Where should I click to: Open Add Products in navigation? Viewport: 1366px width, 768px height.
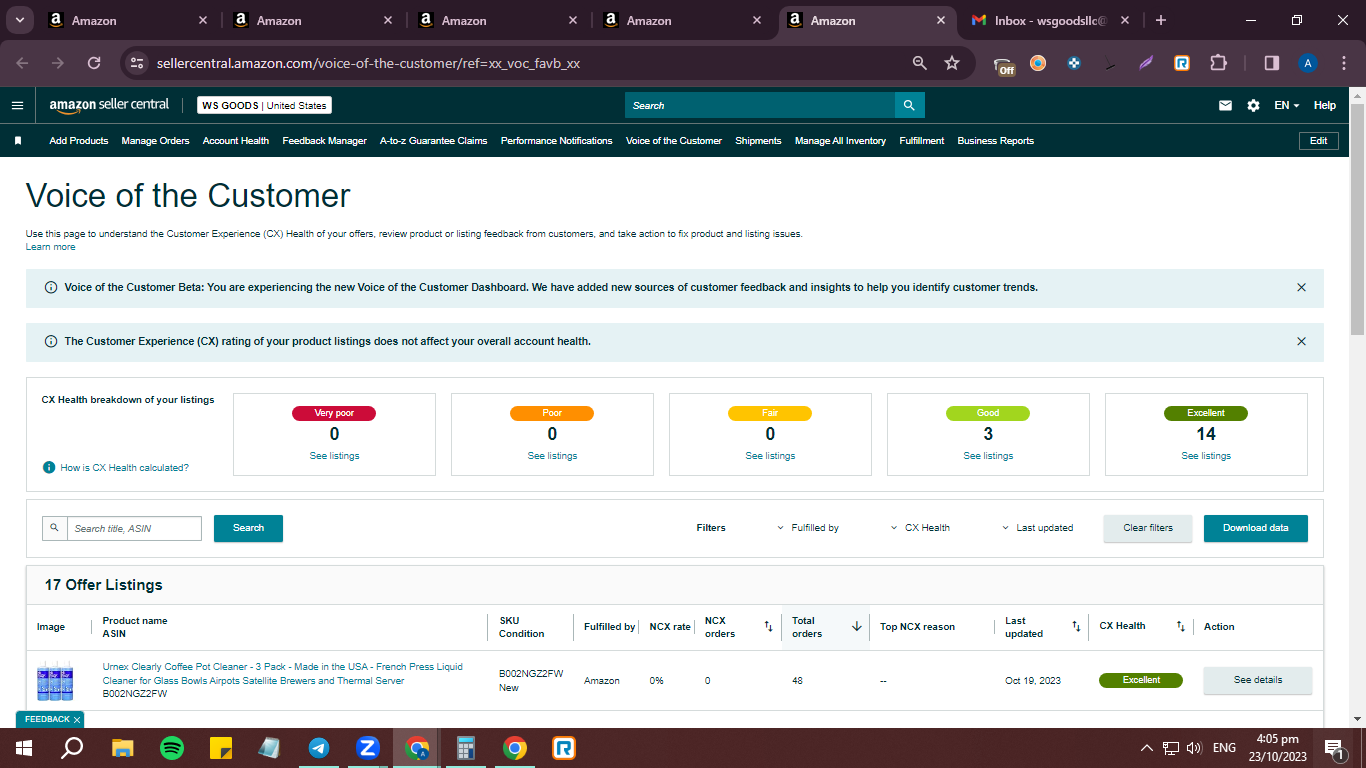click(79, 141)
